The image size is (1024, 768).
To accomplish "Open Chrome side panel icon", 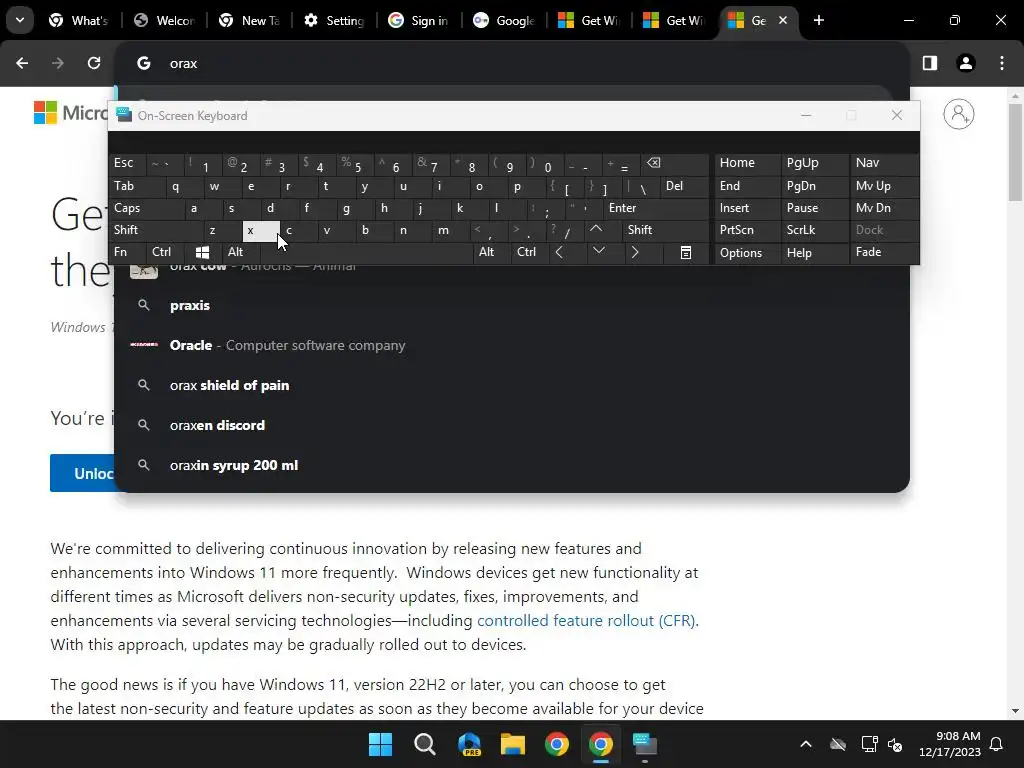I will (930, 63).
